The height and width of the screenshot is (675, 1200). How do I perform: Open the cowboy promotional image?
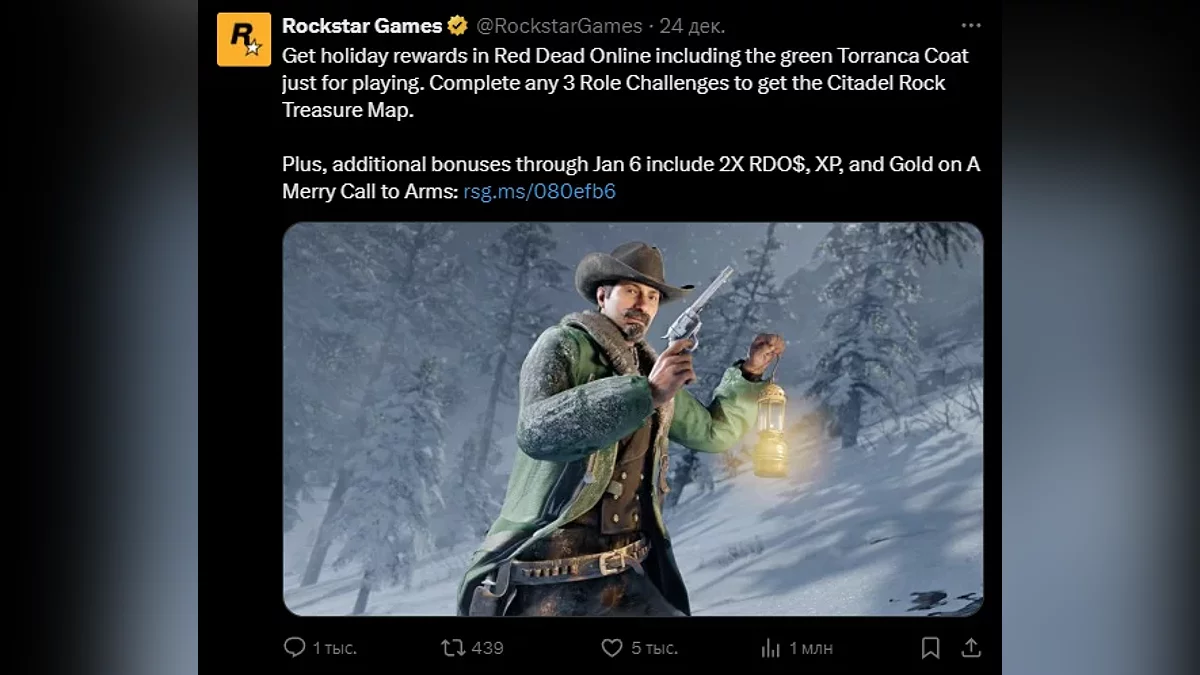coord(633,419)
